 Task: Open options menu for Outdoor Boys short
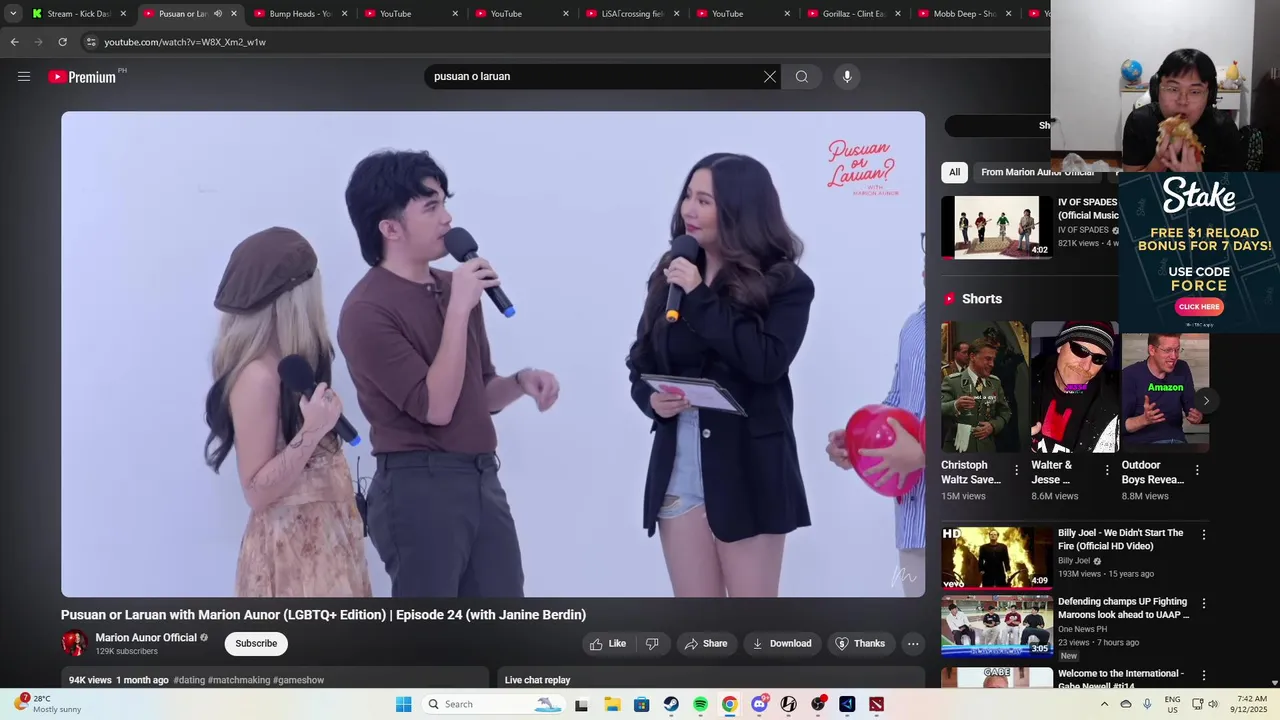1197,470
